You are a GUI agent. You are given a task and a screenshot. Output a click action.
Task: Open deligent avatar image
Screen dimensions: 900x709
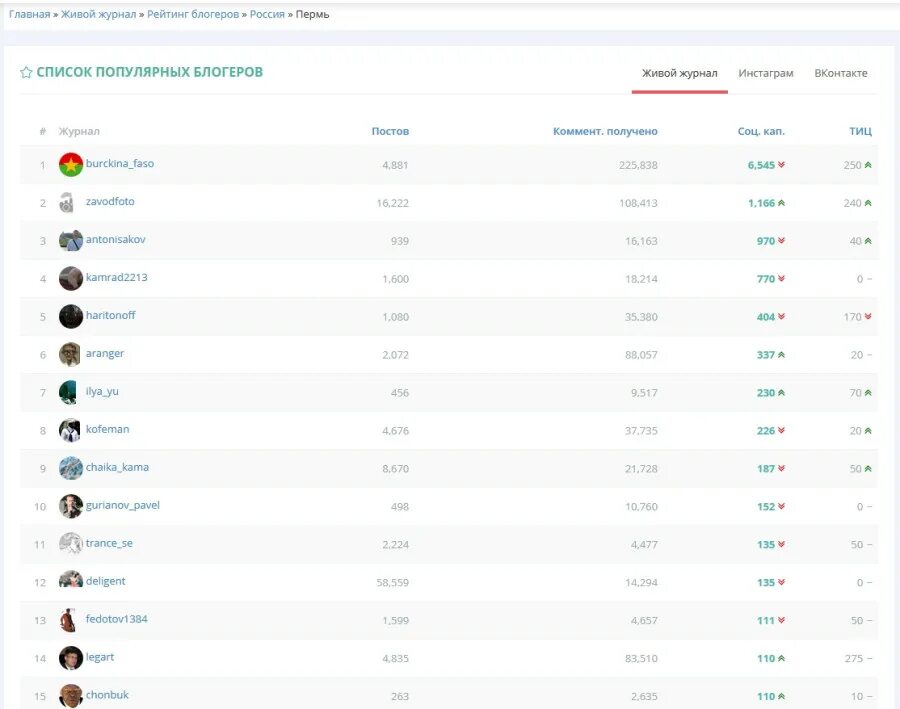point(71,580)
